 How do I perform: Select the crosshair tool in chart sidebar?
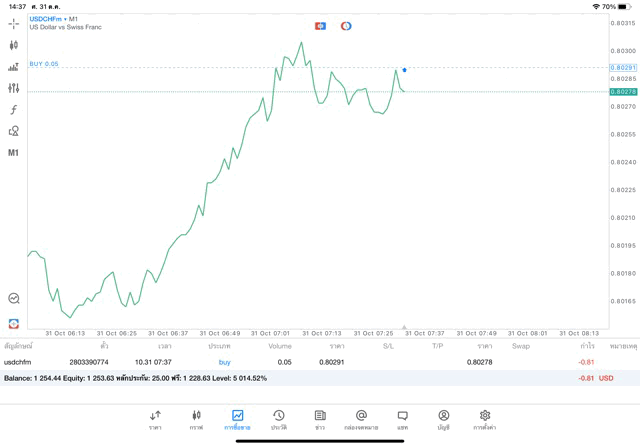(14, 22)
